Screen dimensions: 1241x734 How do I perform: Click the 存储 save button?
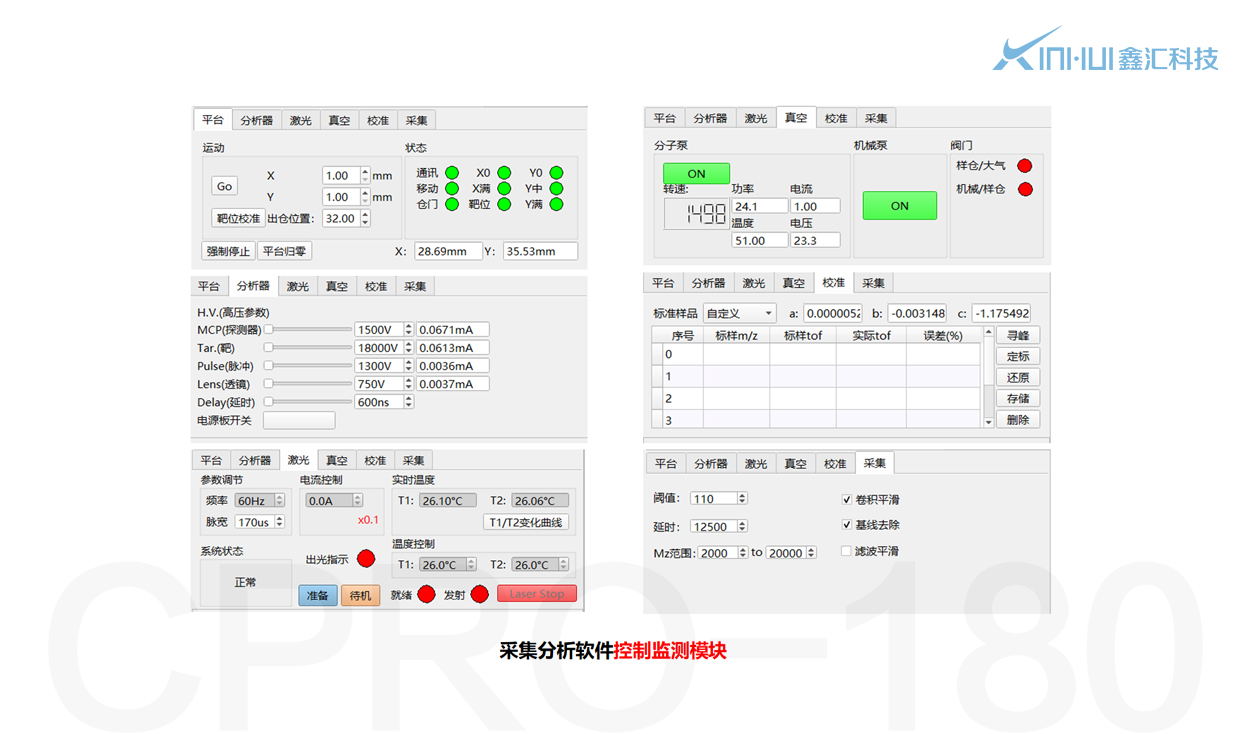pos(1018,398)
